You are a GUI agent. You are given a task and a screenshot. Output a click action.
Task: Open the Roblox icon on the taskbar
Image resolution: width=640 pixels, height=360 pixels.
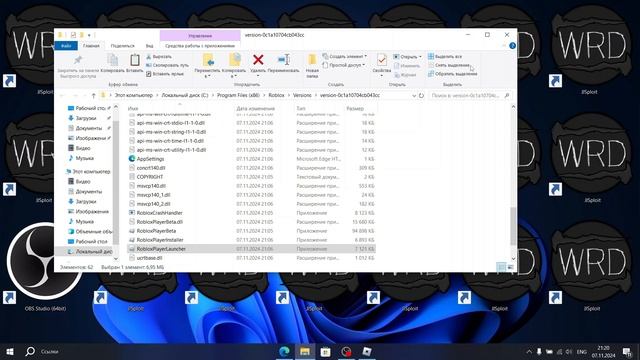(x=367, y=351)
